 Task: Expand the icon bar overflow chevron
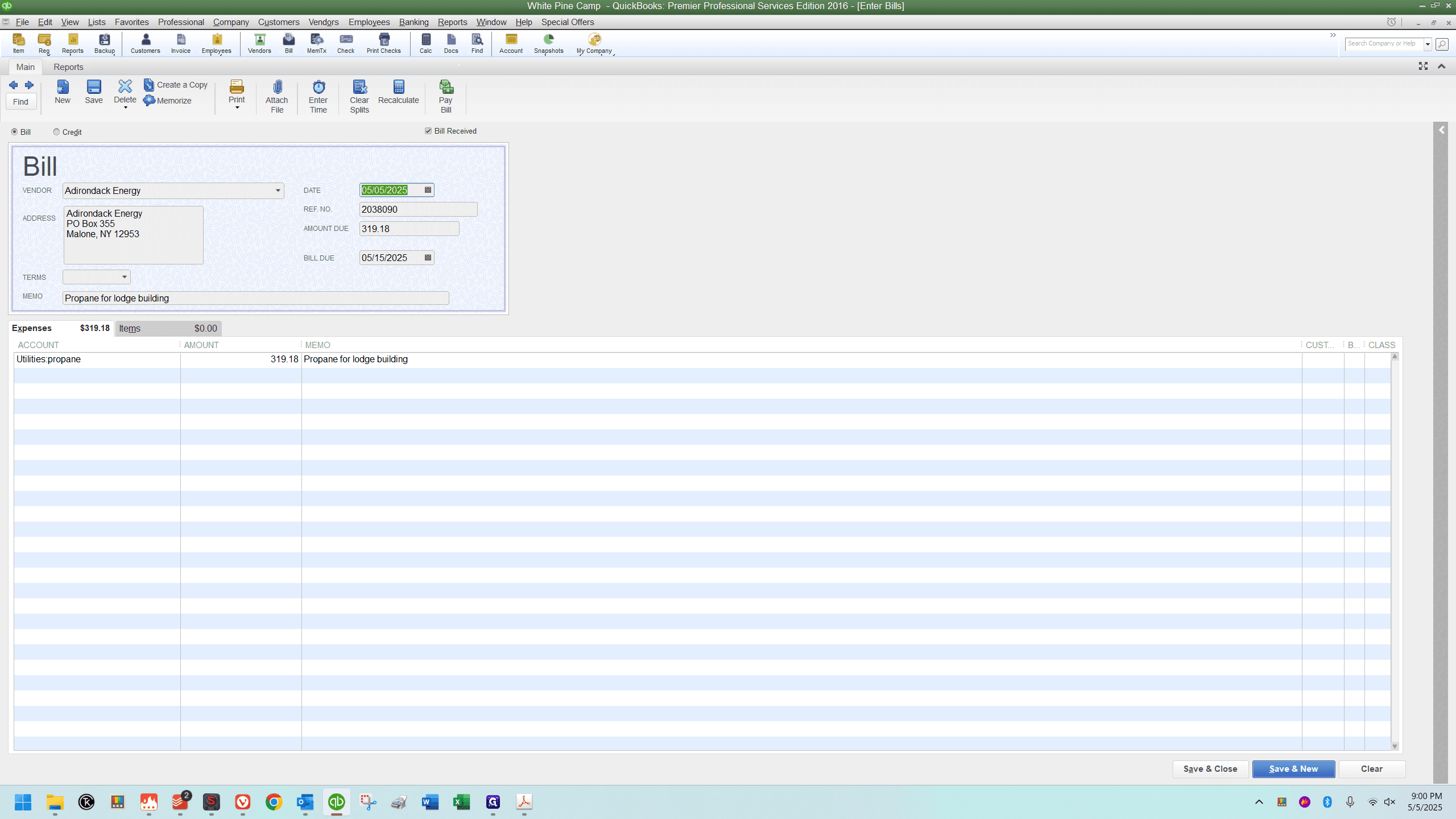click(1333, 35)
